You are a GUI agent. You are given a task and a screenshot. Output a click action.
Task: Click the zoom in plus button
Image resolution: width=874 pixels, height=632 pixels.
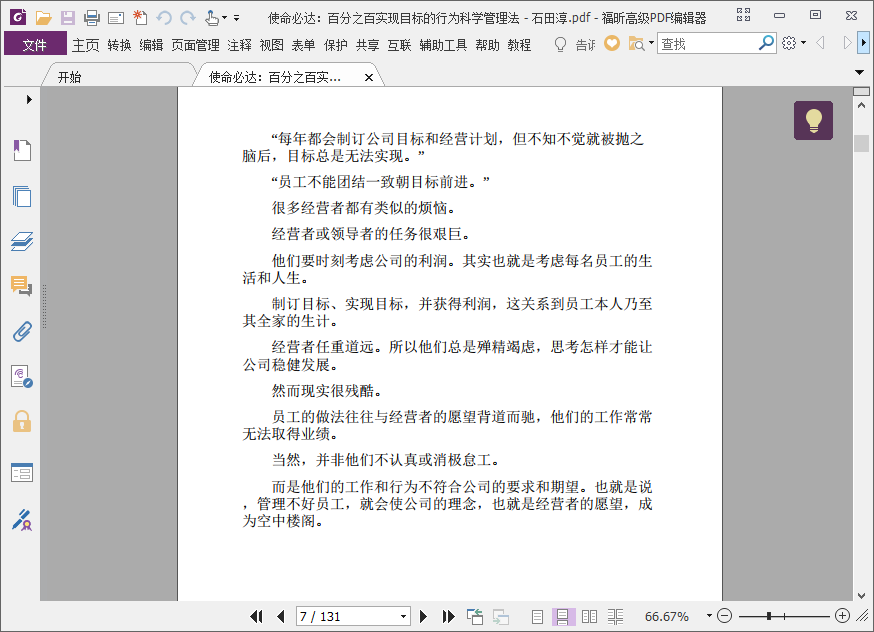coord(842,615)
